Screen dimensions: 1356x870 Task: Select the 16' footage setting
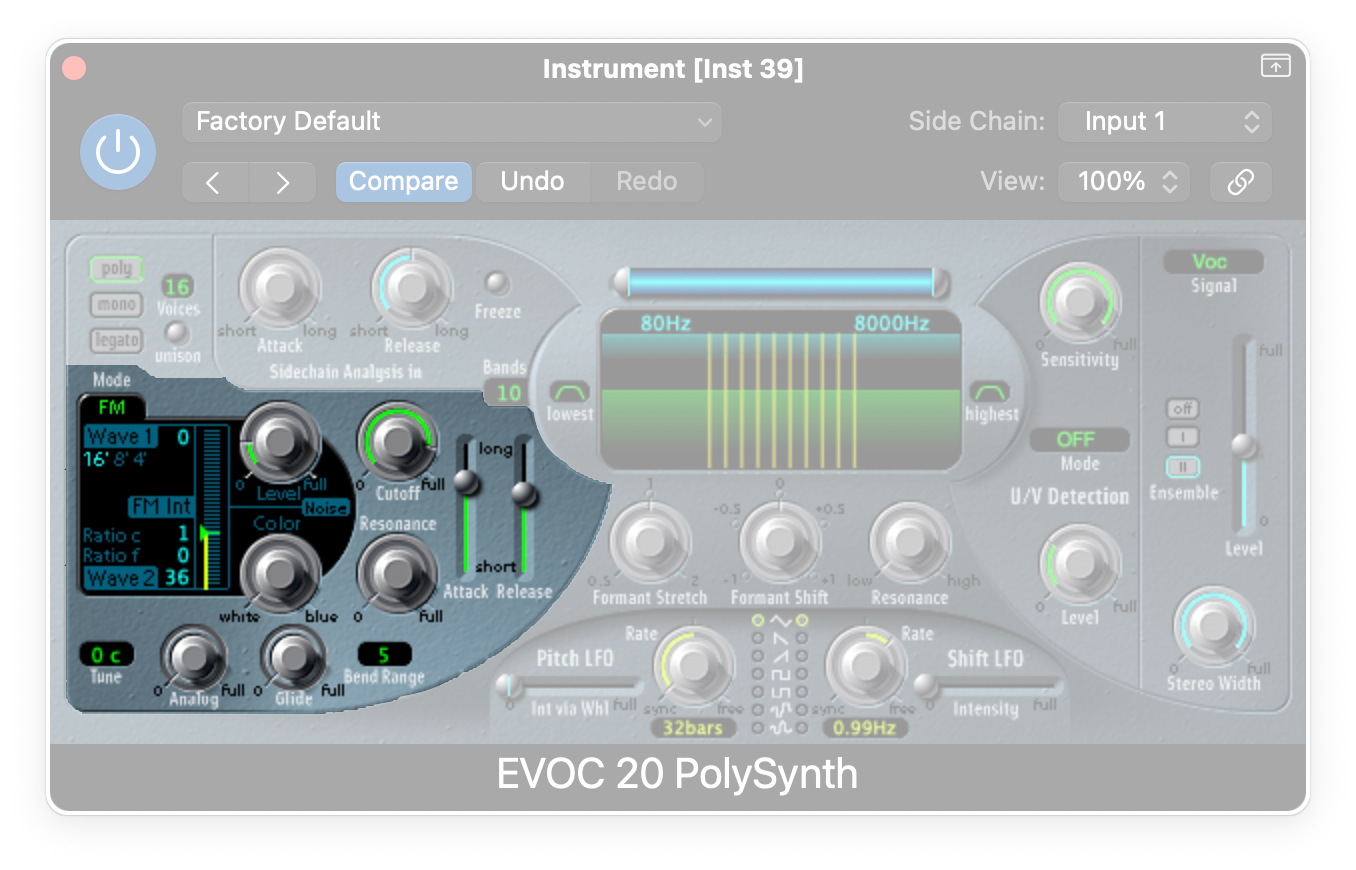[95, 460]
